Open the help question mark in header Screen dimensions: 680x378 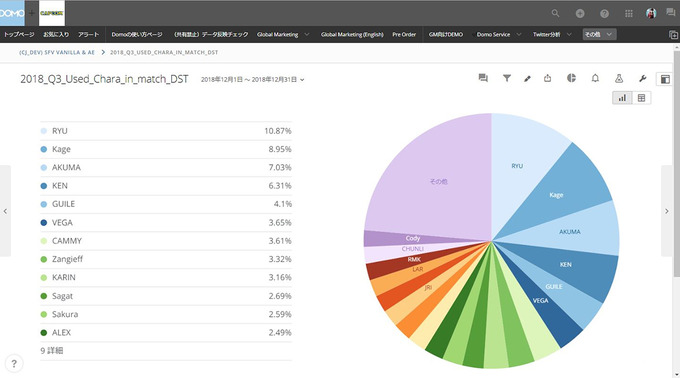point(604,13)
